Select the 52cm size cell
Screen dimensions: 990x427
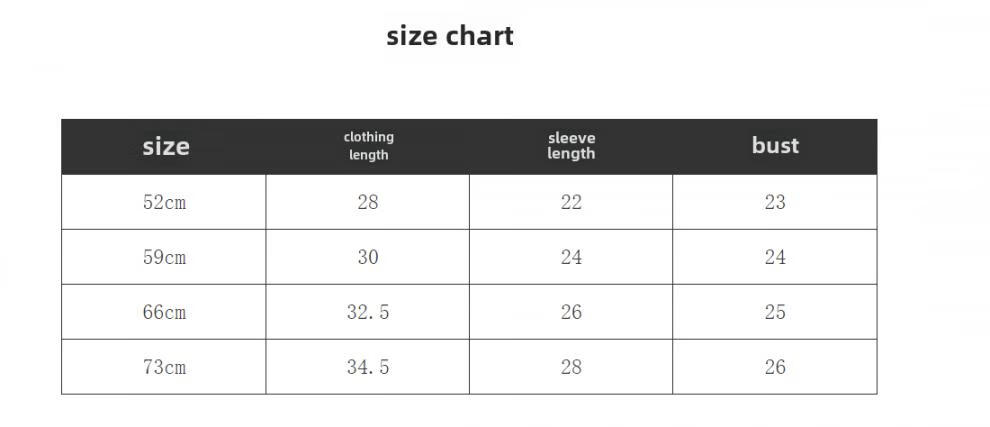pyautogui.click(x=165, y=202)
